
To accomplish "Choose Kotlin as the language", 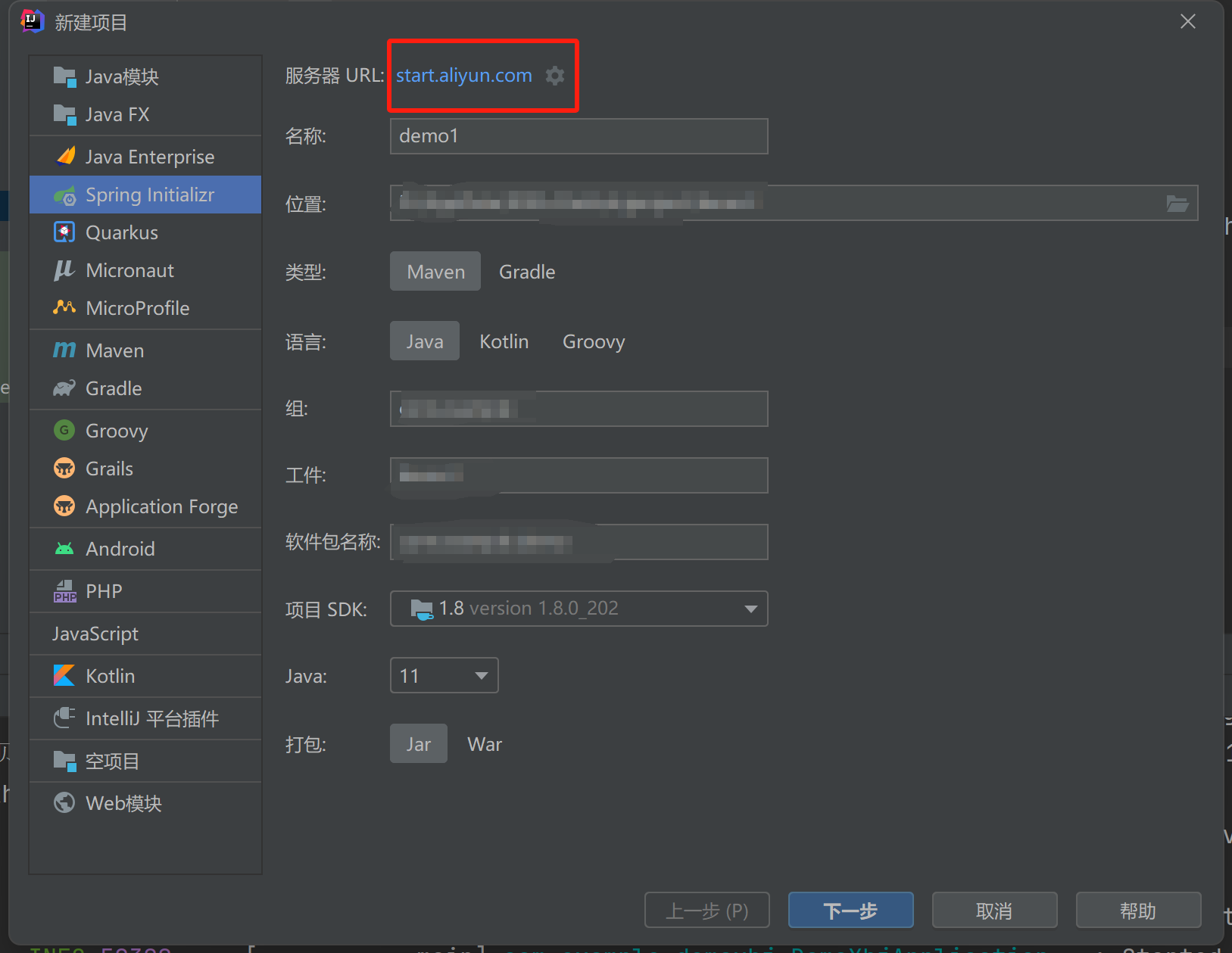I will tap(504, 341).
